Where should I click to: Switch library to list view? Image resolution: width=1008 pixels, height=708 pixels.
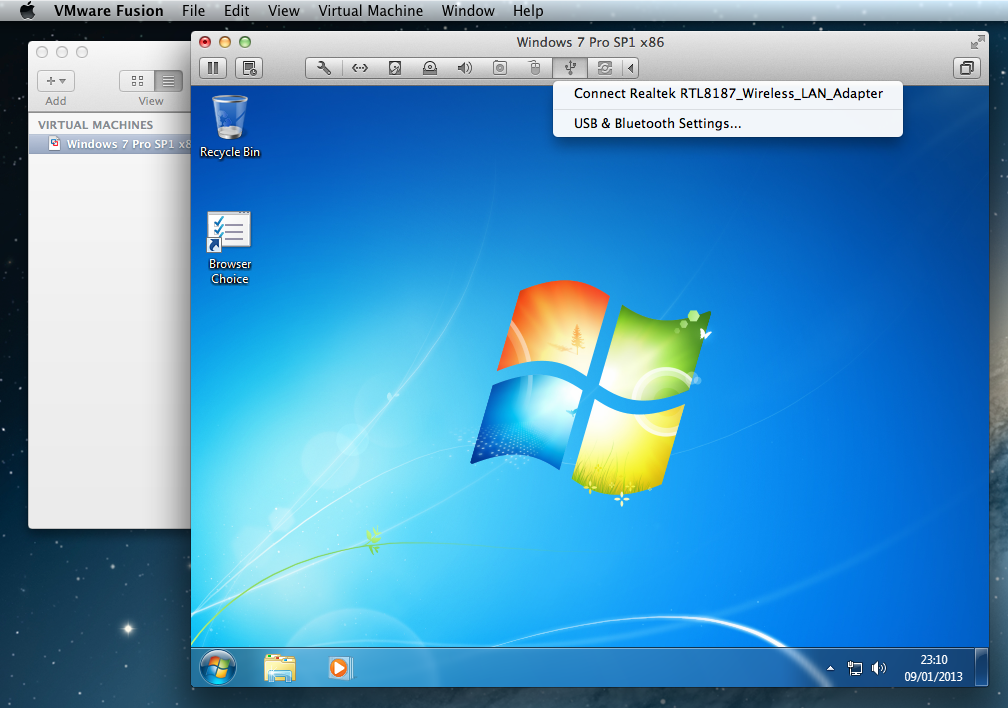tap(168, 81)
